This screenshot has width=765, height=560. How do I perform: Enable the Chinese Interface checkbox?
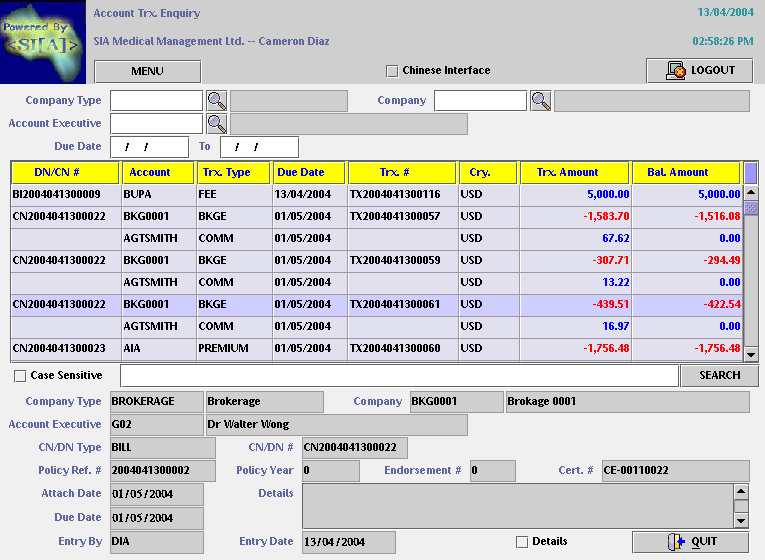coord(392,71)
